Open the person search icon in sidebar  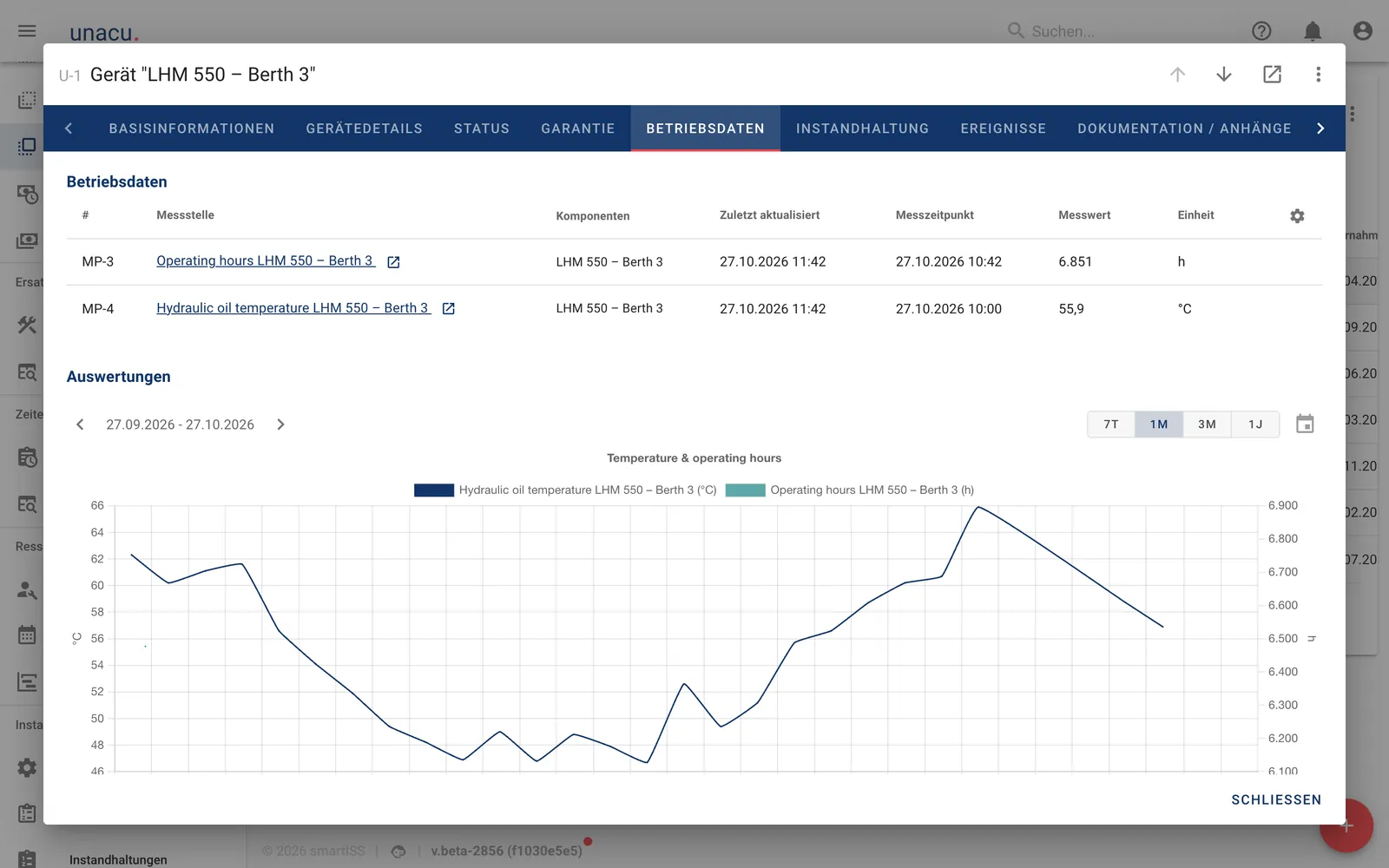[x=27, y=590]
